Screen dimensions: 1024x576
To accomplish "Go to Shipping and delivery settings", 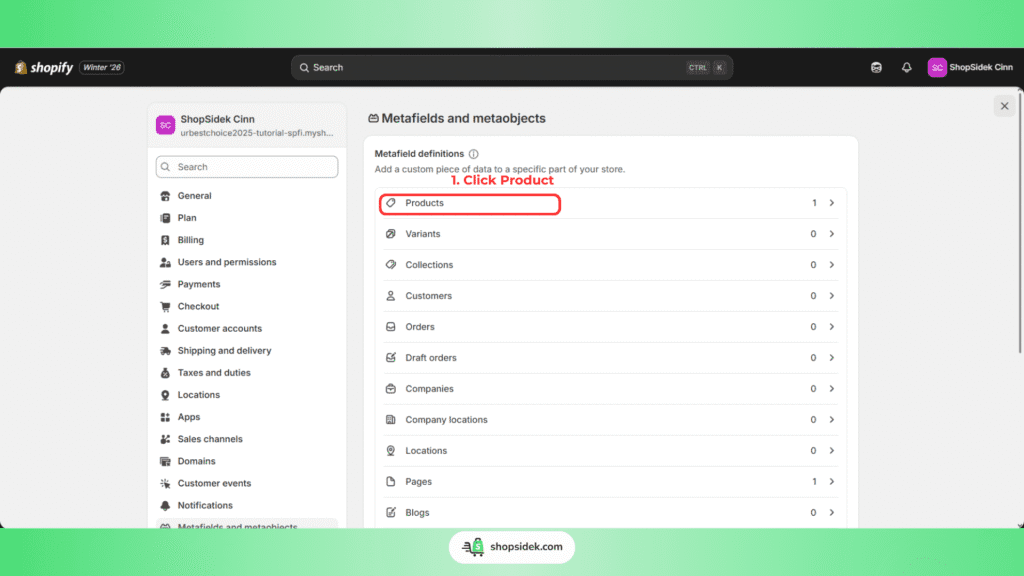I will pos(224,351).
